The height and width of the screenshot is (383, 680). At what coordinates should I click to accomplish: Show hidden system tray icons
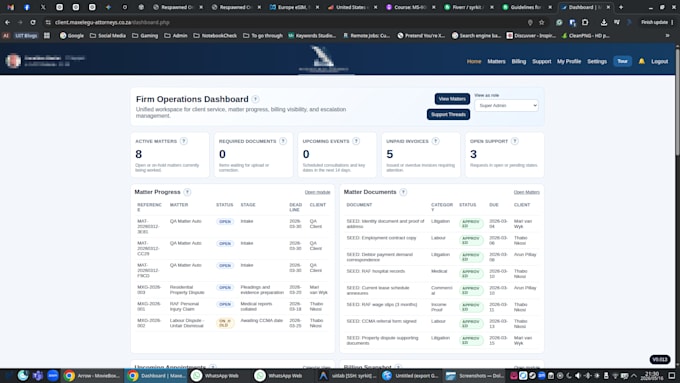pos(634,376)
